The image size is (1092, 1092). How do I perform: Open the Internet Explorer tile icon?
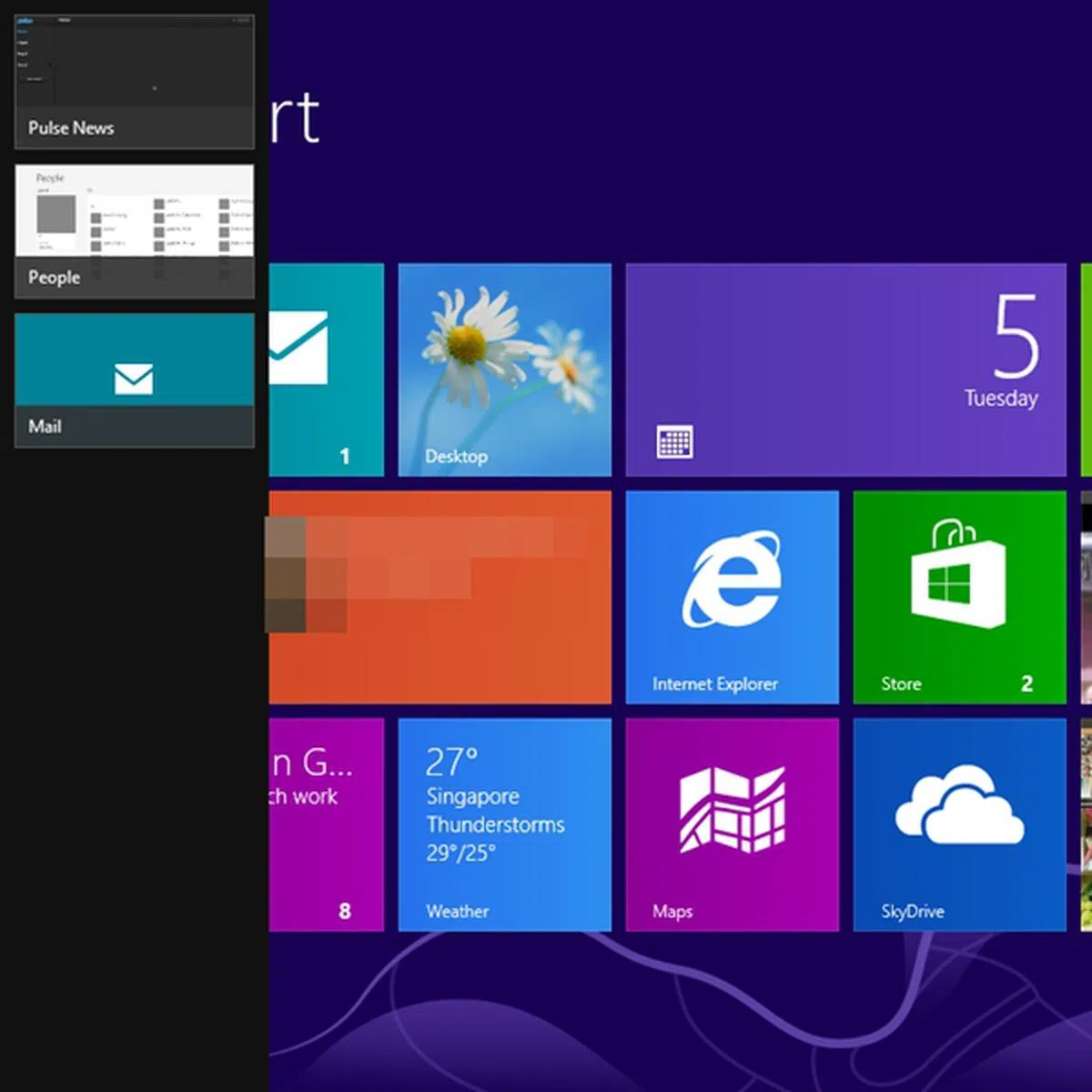732,580
